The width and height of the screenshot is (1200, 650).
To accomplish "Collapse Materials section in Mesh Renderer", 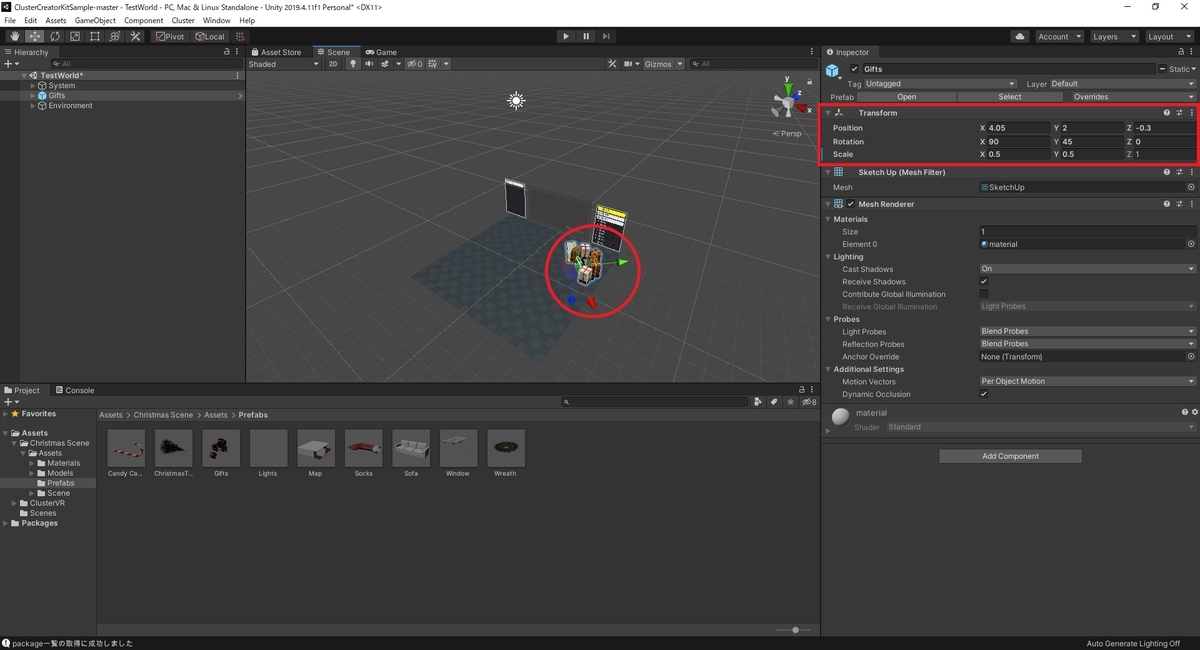I will pos(829,219).
